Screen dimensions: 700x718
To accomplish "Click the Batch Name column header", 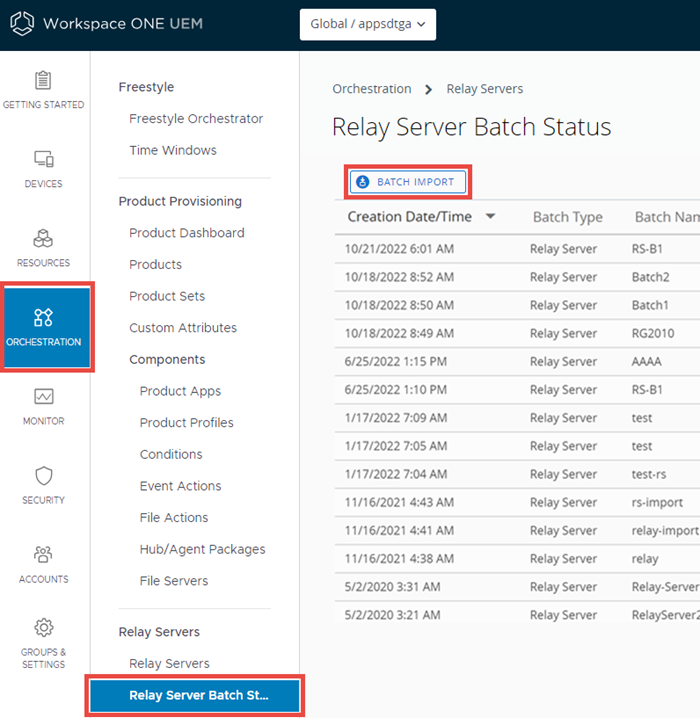I will [667, 217].
